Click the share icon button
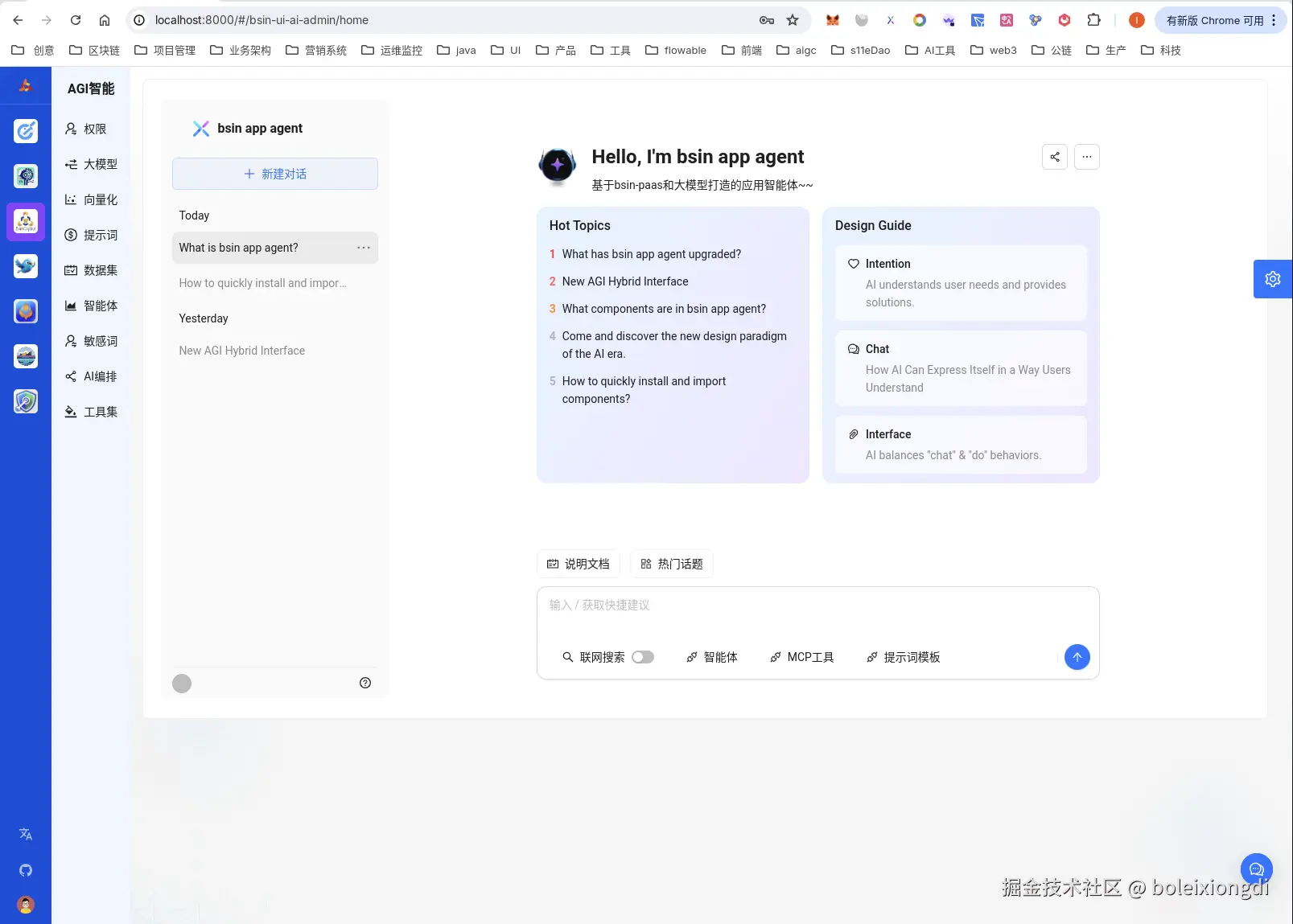 1054,157
